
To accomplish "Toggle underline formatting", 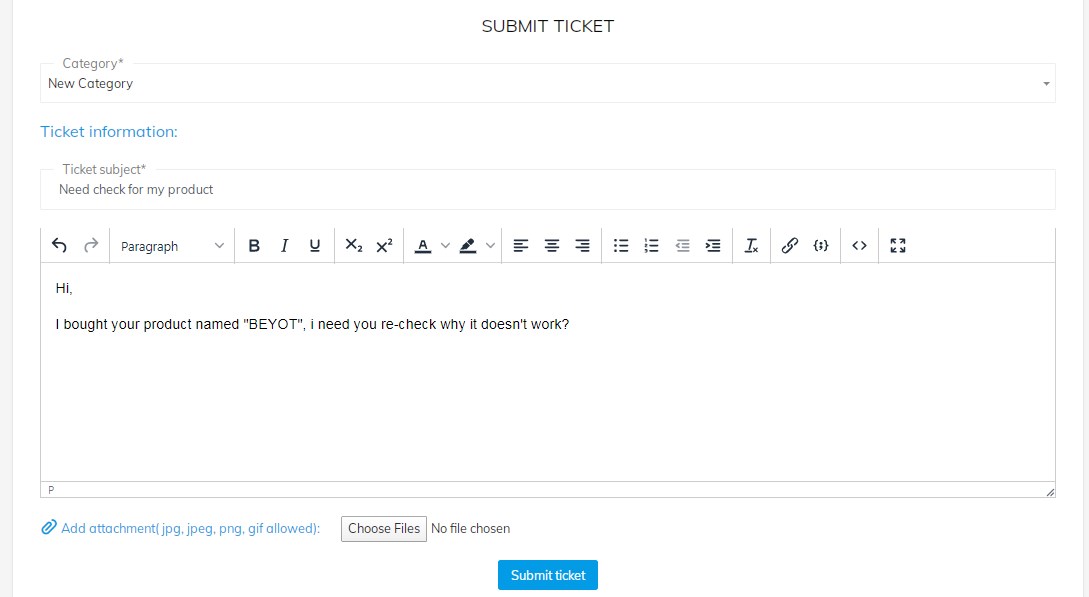I will 315,245.
